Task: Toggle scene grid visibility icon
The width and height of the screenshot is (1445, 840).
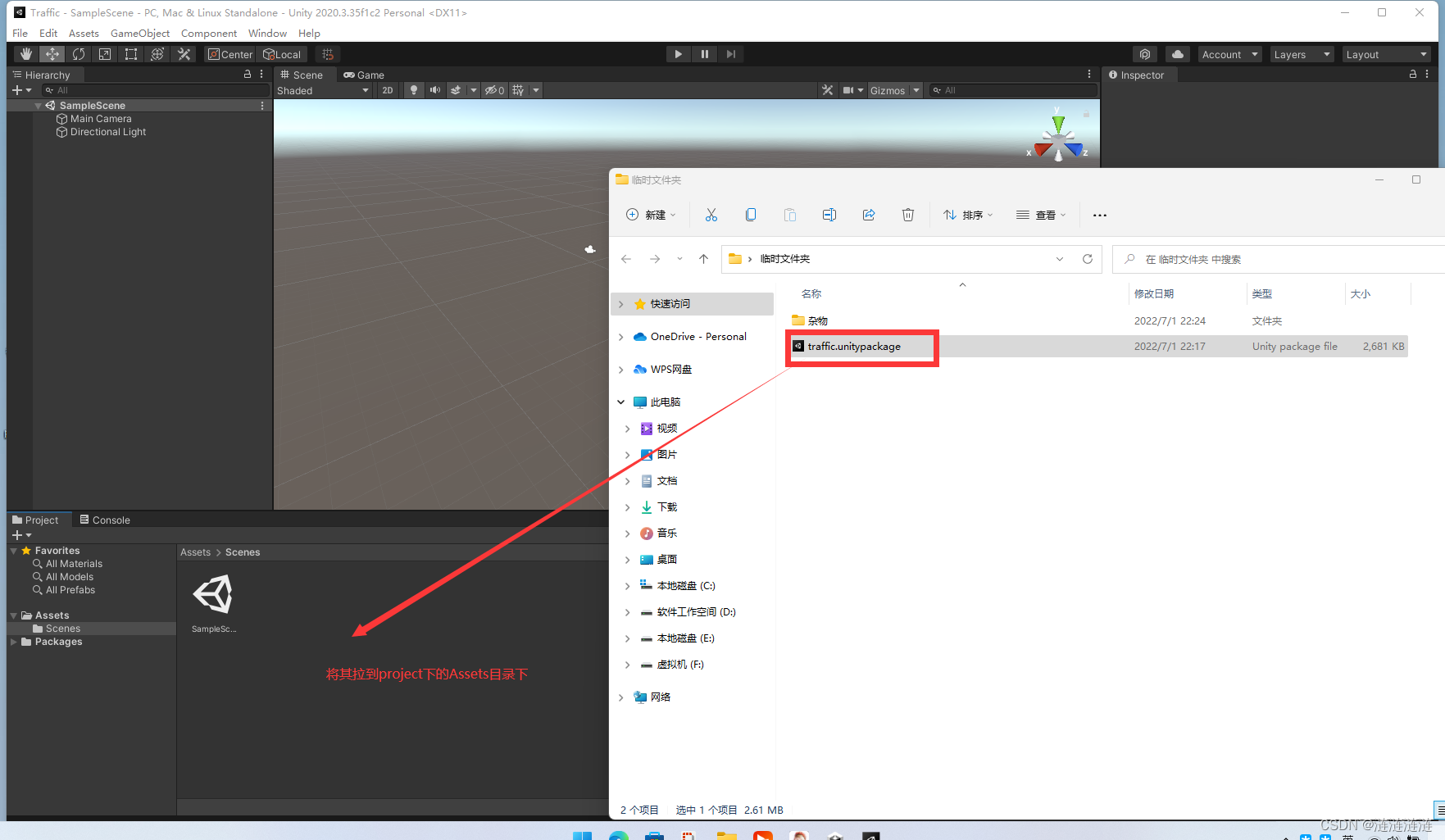Action: point(518,90)
